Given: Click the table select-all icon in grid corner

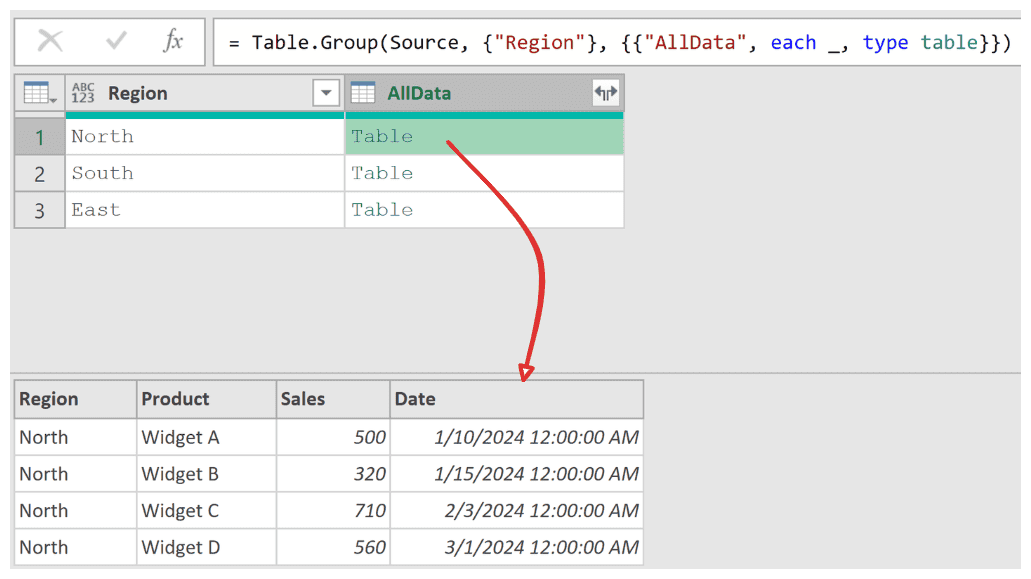Looking at the screenshot, I should 38,92.
